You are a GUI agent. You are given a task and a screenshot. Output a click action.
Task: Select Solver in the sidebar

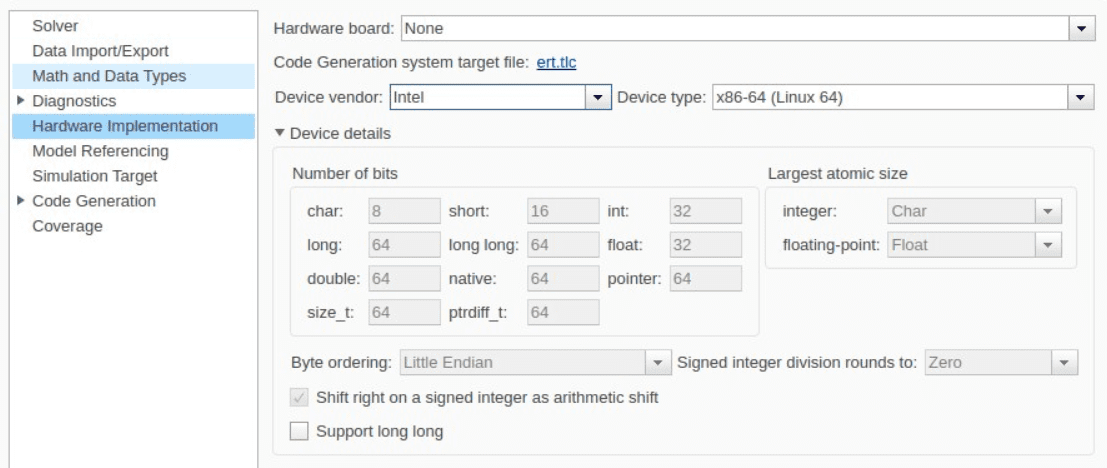point(54,25)
